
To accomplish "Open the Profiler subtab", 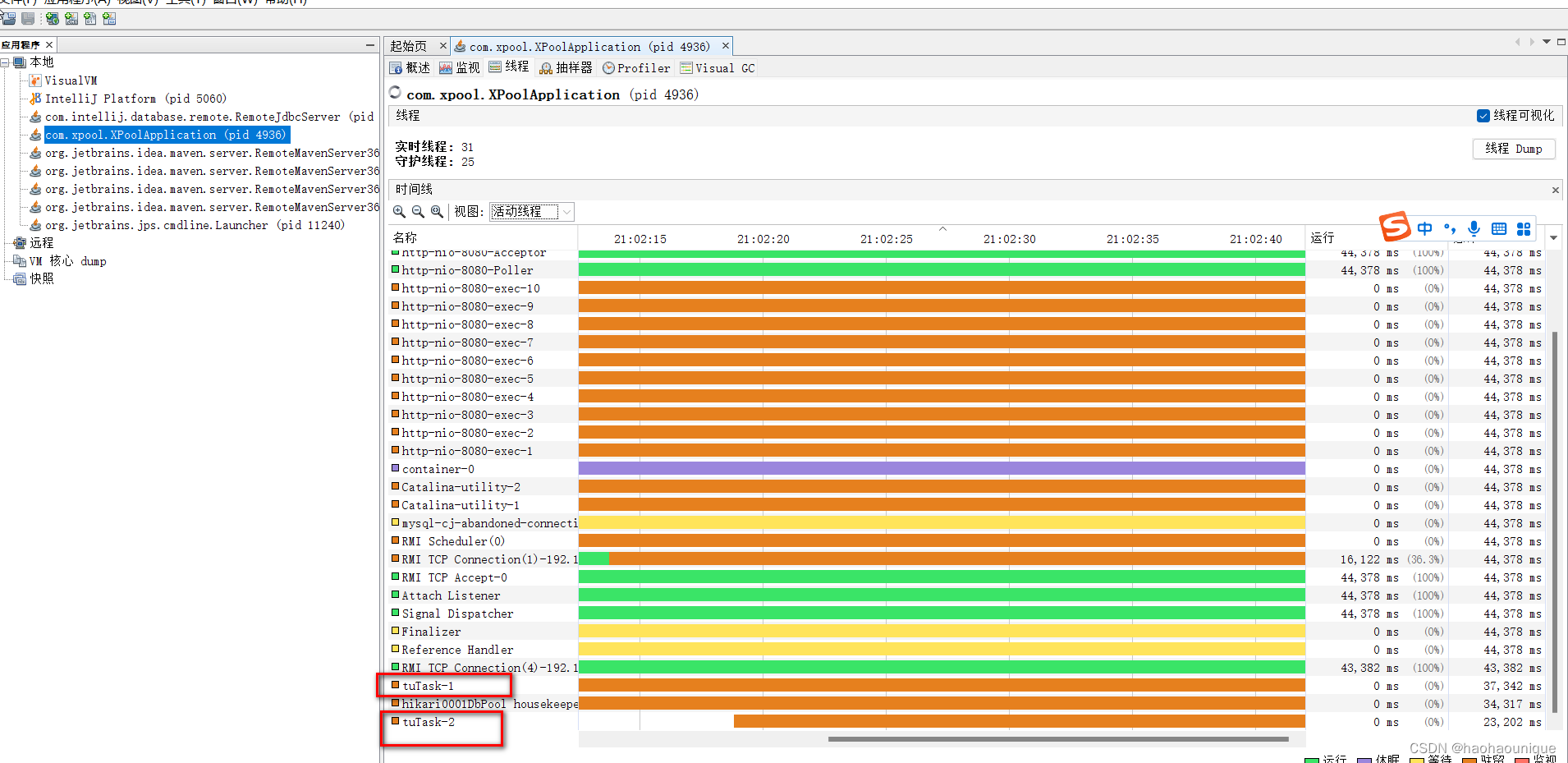I will tap(636, 68).
